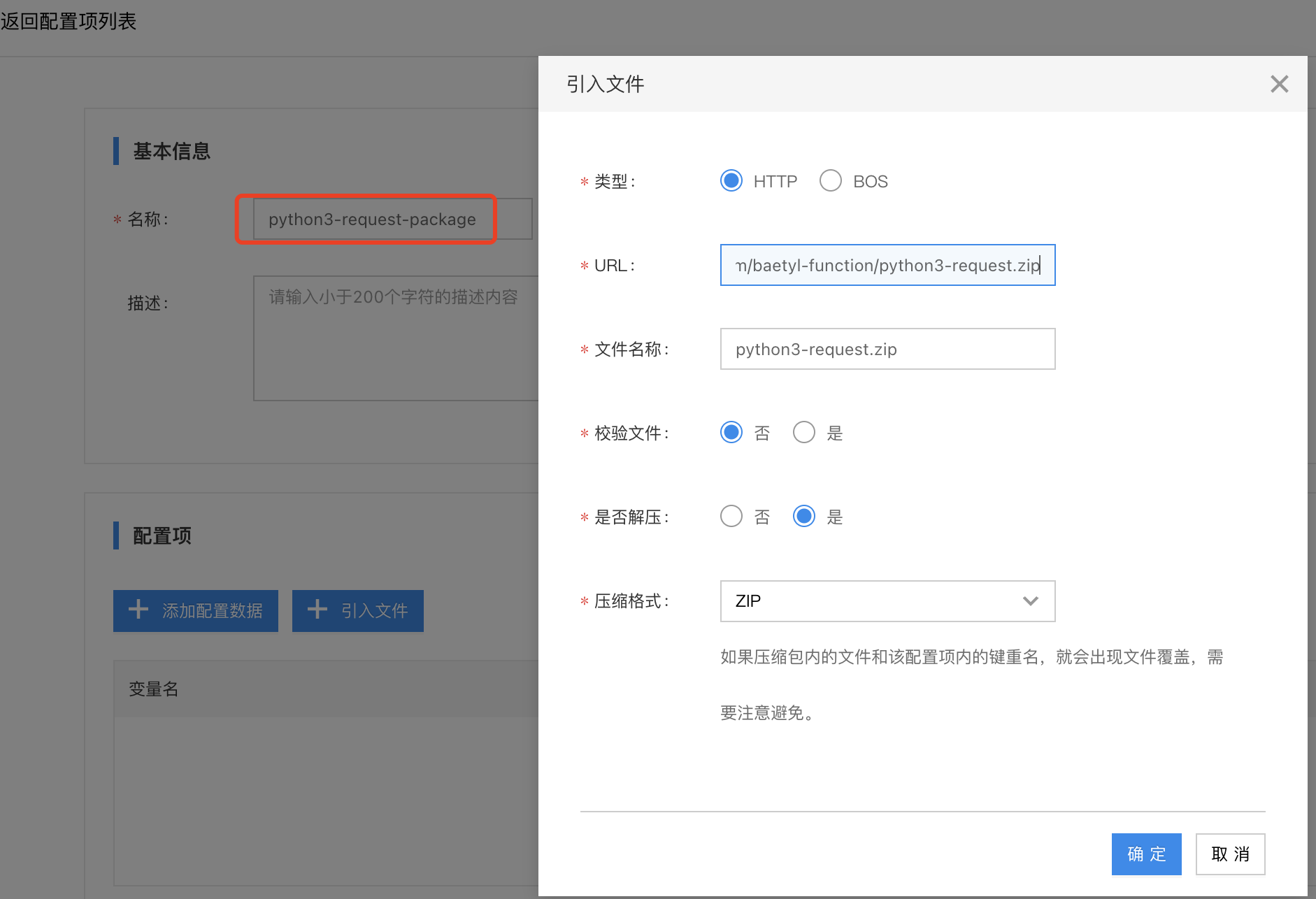Choose 否 for 校验文件
Image resolution: width=1316 pixels, height=899 pixels.
point(731,433)
